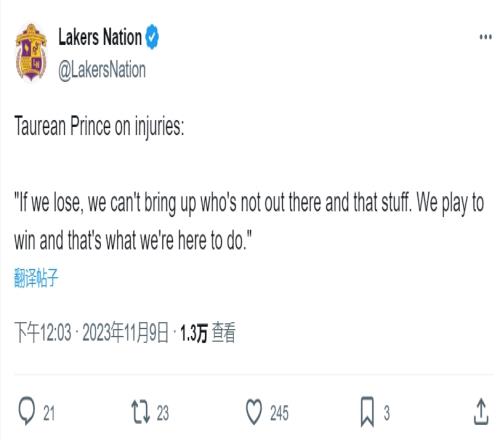This screenshot has width=500, height=440.
Task: Click the repost count 23
Action: pos(163,413)
